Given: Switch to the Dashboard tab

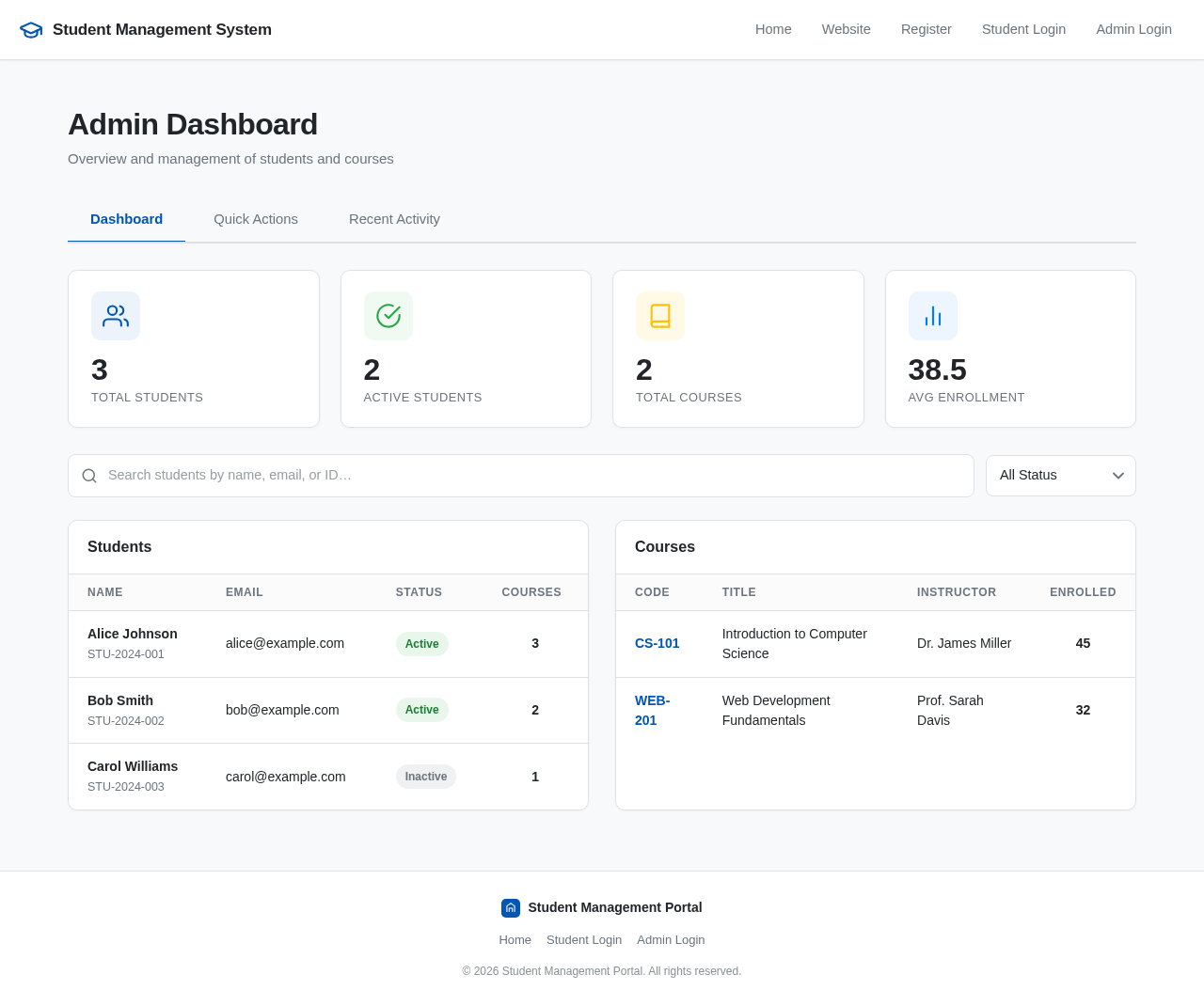Looking at the screenshot, I should coord(126,219).
